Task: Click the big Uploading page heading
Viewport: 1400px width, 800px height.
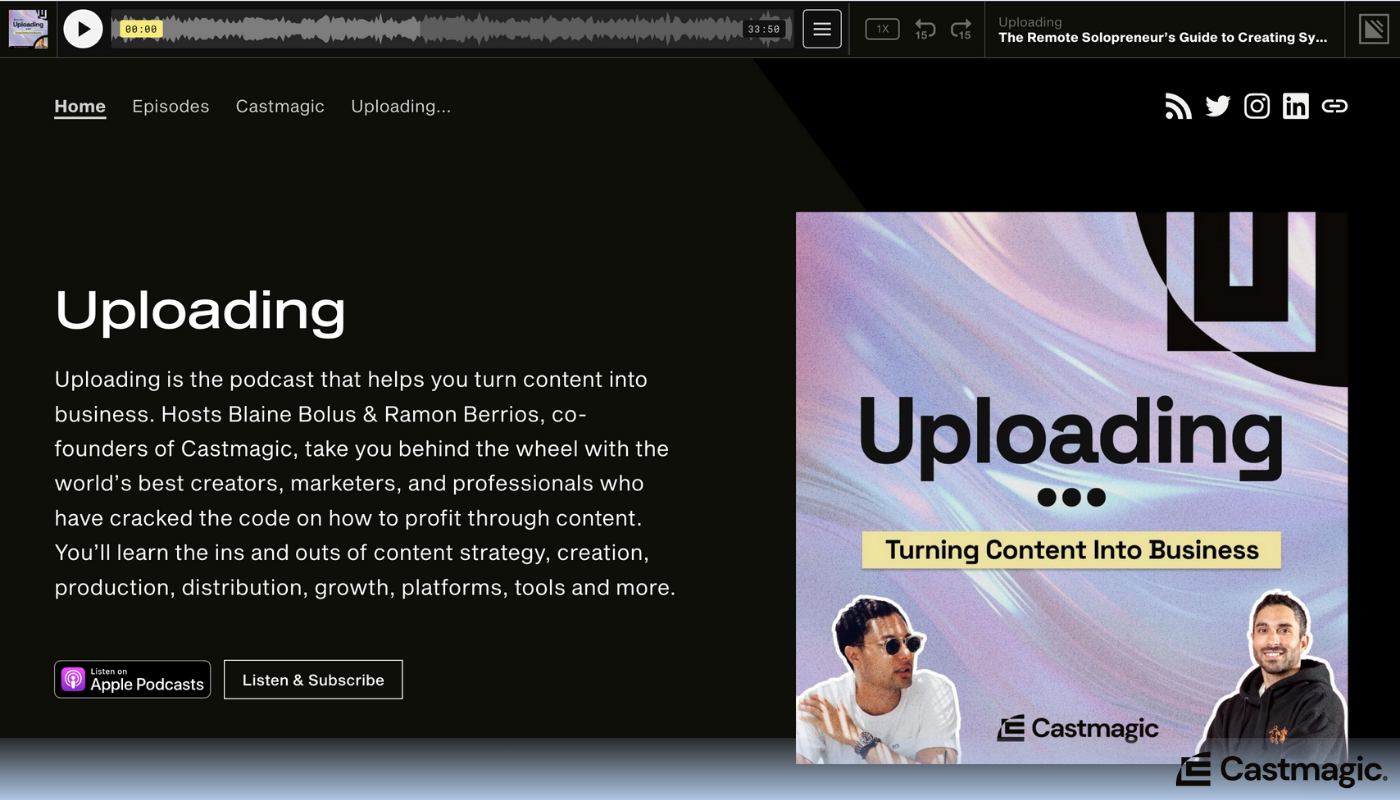Action: click(200, 310)
